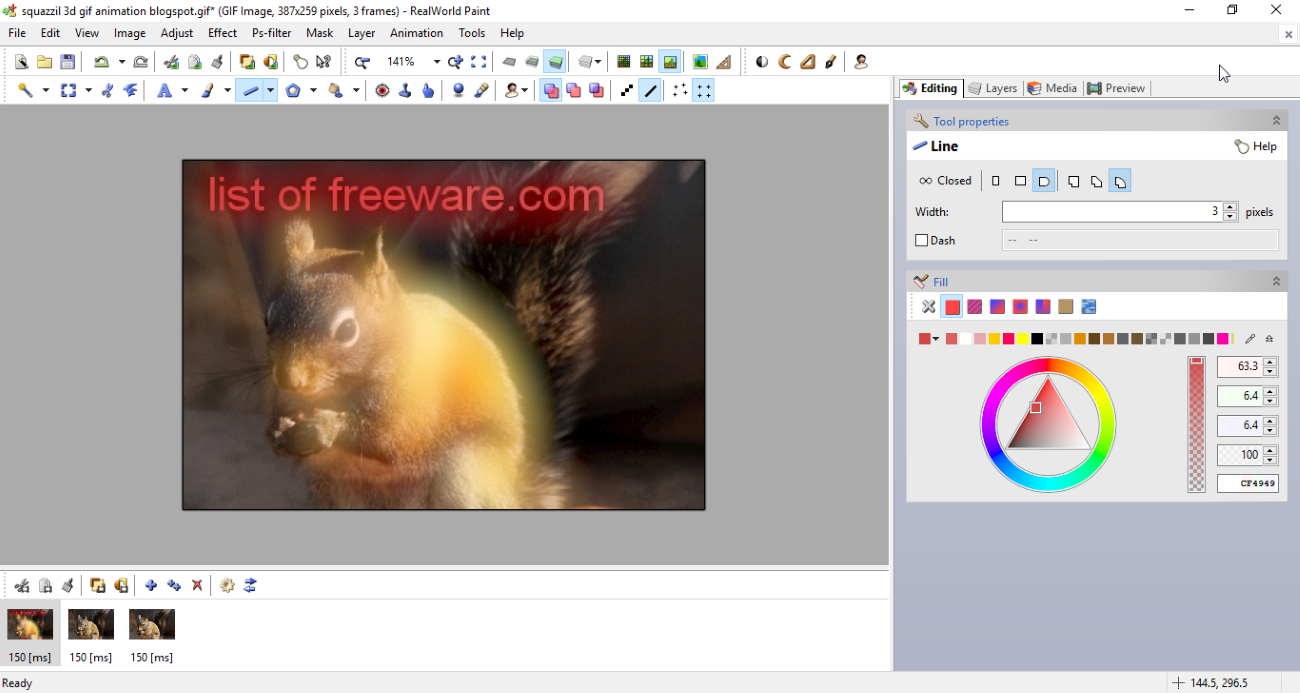Switch to the Preview tab
This screenshot has height=693, width=1300.
tap(1116, 88)
